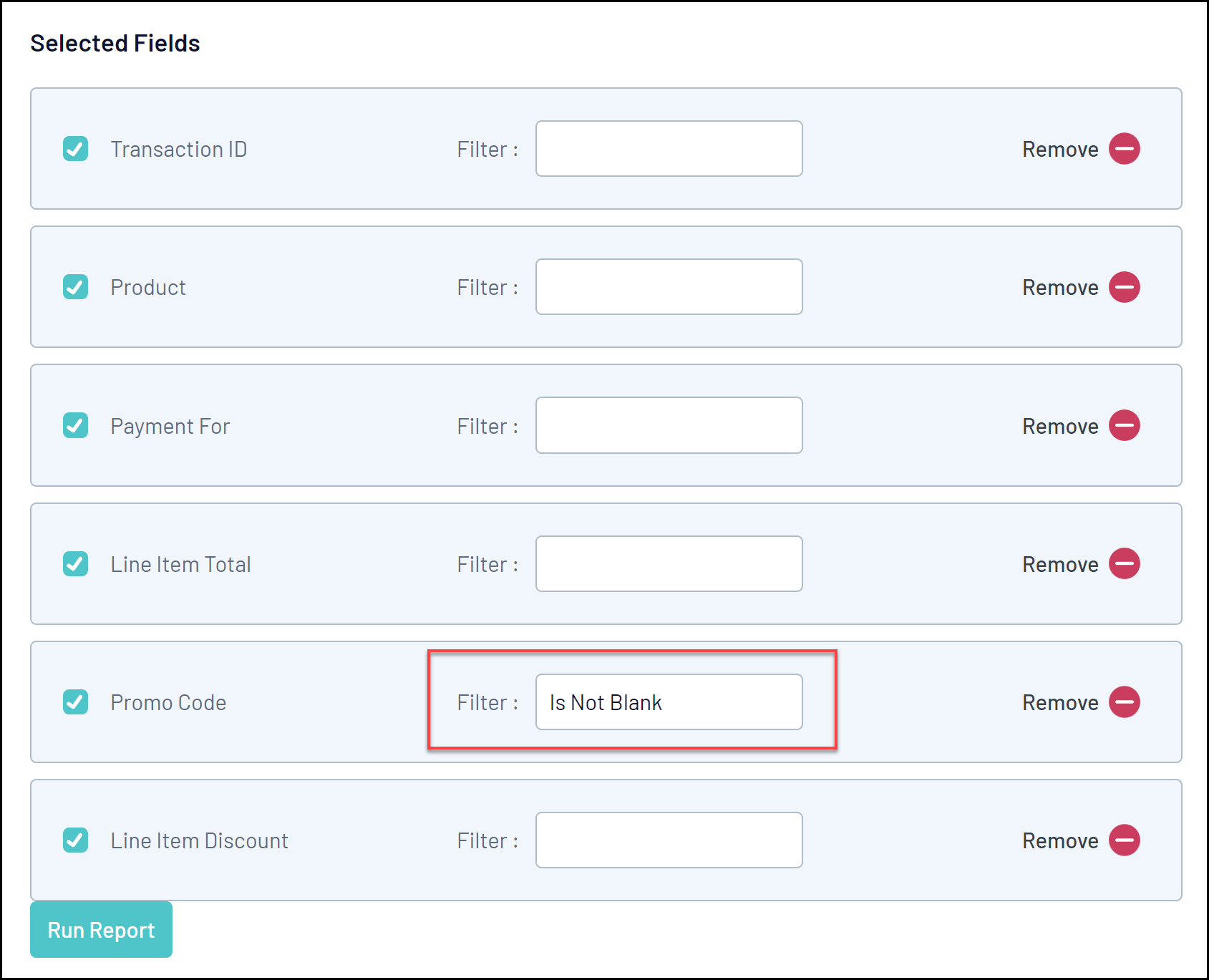1209x980 pixels.
Task: Click Remove text for Line Item Discount
Action: pyautogui.click(x=1059, y=840)
